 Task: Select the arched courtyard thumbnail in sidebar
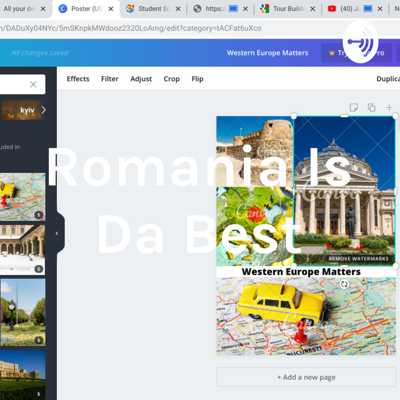click(23, 249)
